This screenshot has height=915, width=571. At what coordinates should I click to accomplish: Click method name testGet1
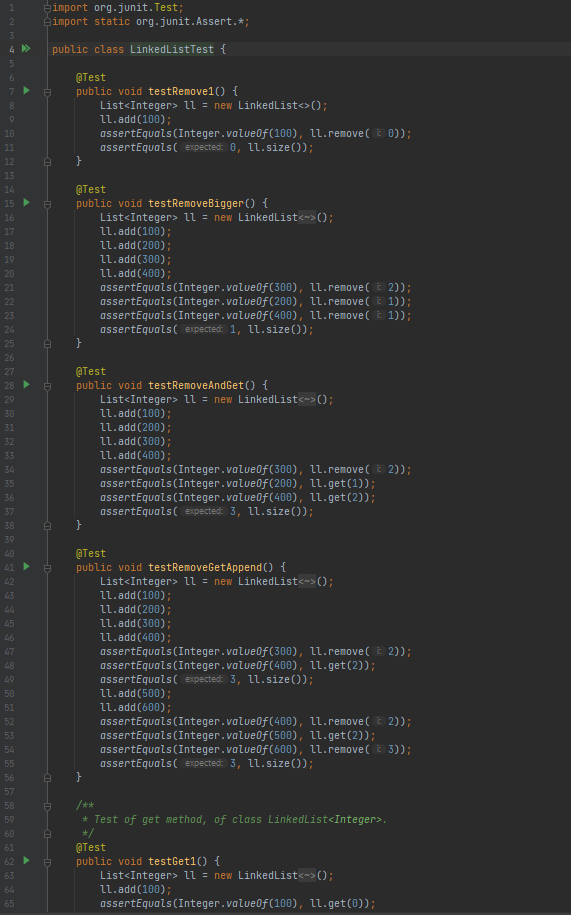172,862
